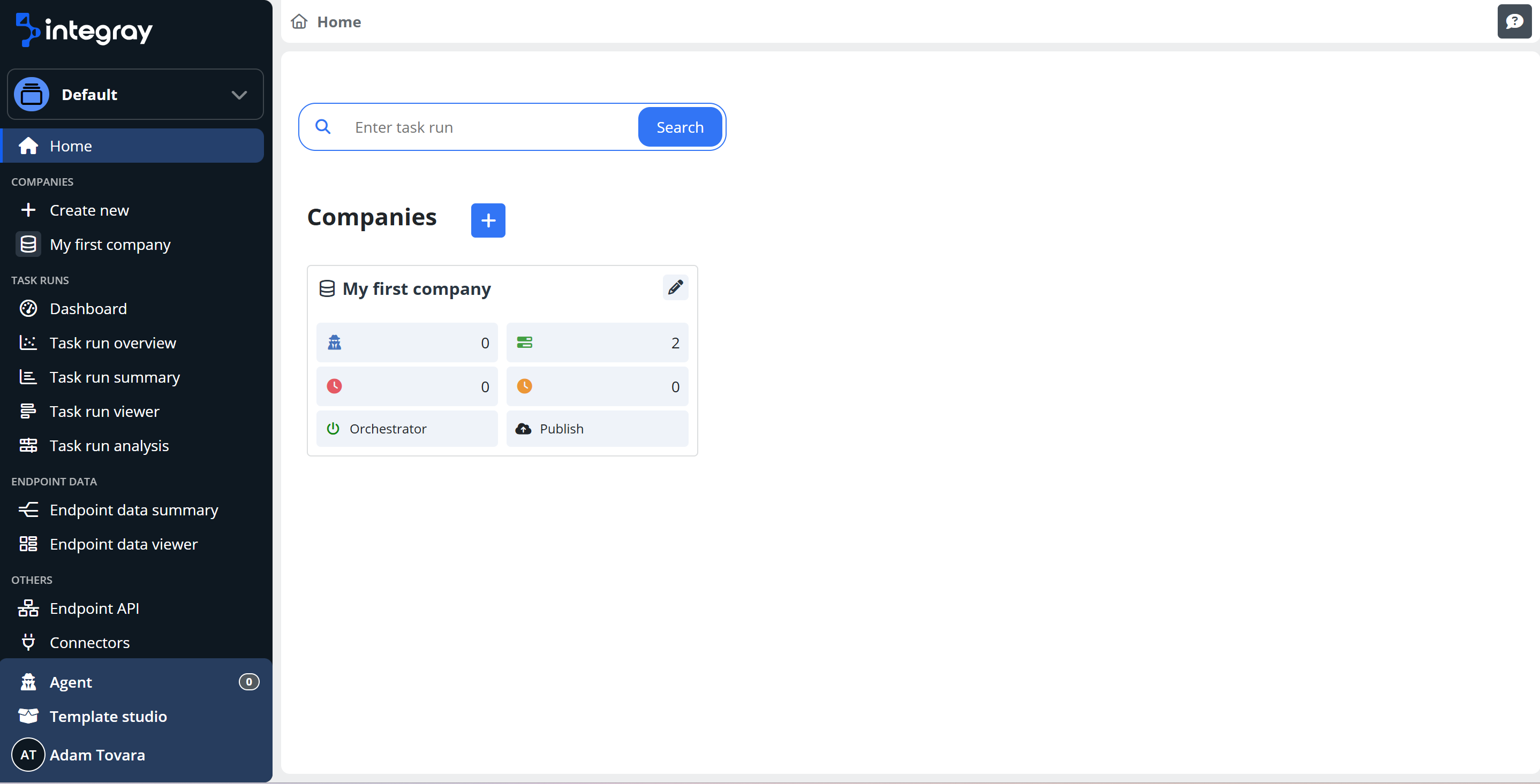Click the Enter task run field
The width and height of the screenshot is (1540, 784).
point(490,127)
